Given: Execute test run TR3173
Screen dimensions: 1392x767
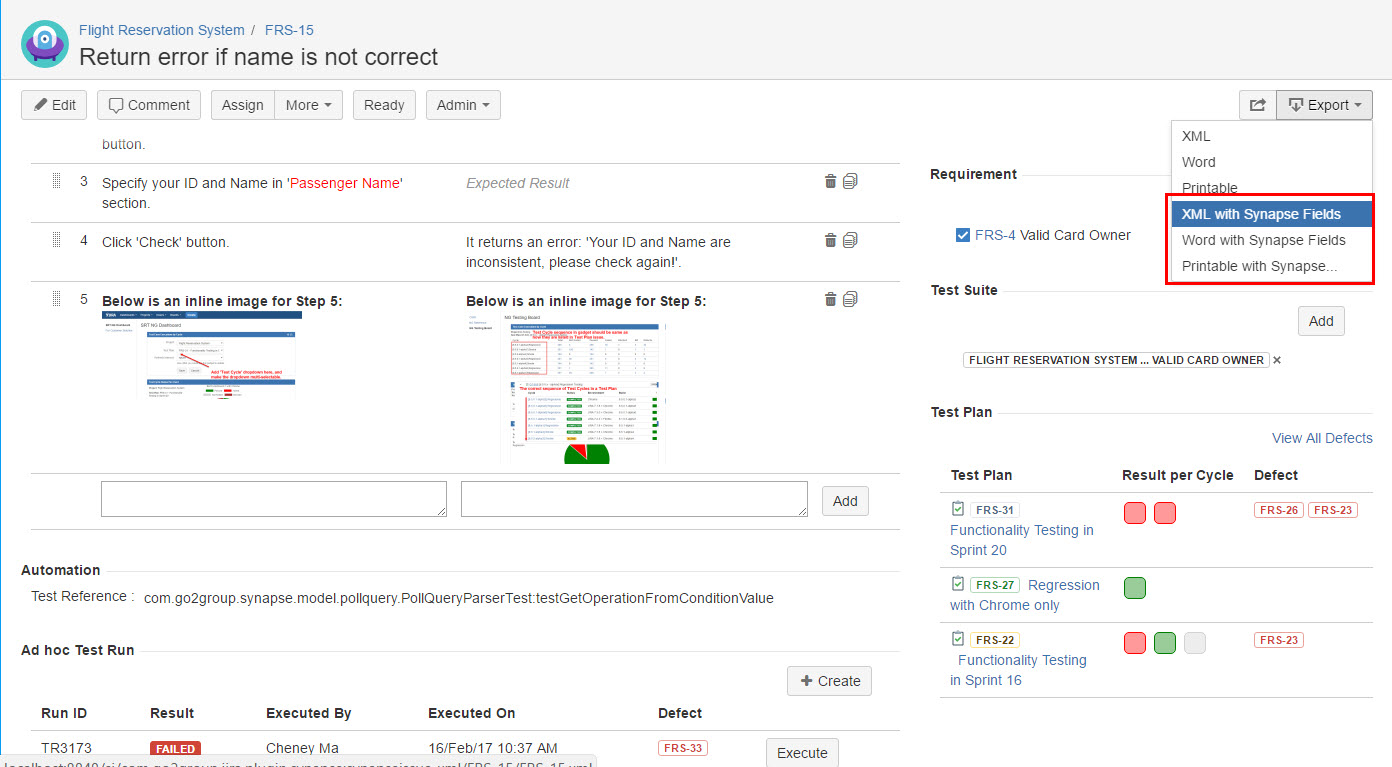Looking at the screenshot, I should click(802, 752).
